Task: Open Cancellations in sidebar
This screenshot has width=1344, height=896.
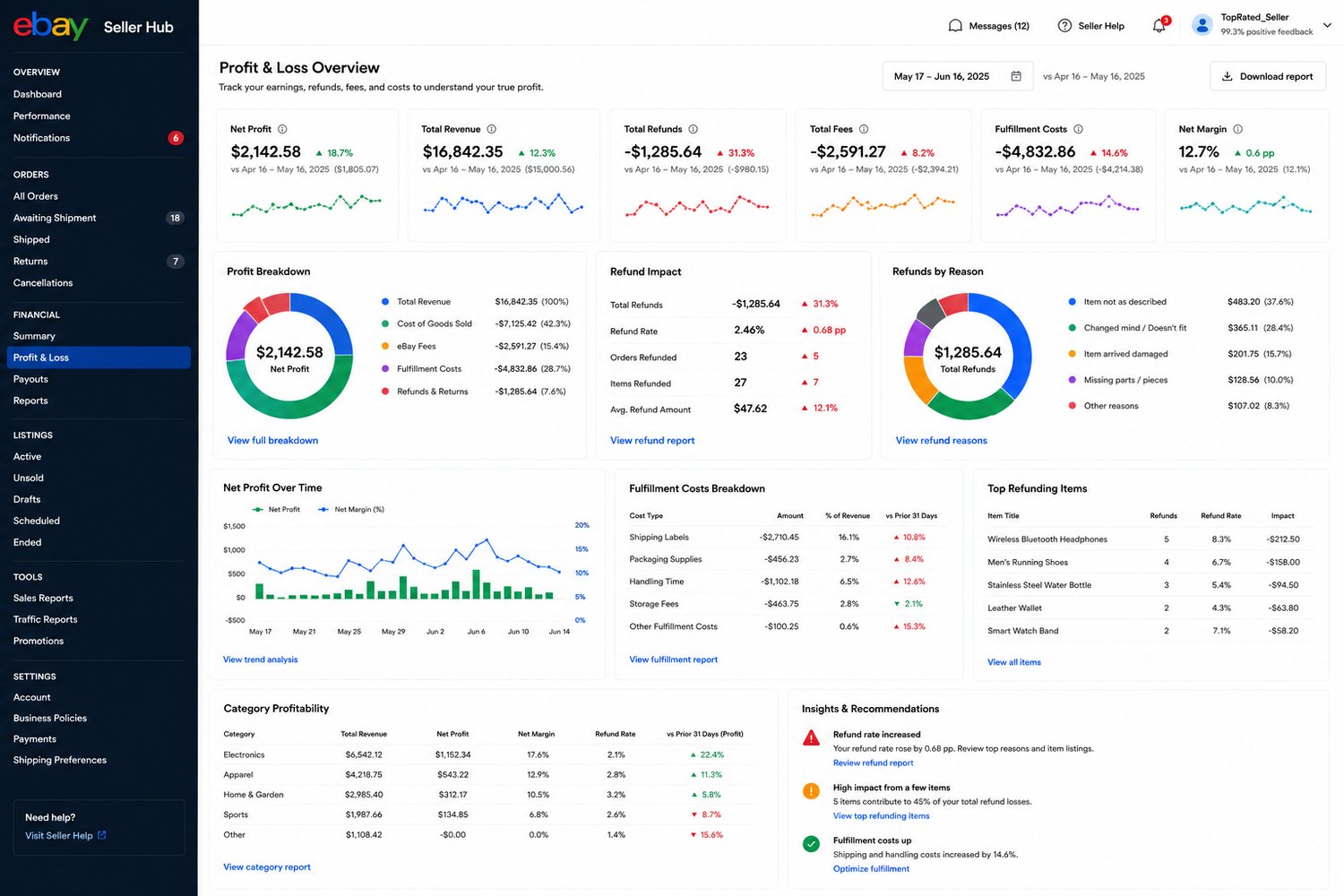Action: click(x=43, y=282)
